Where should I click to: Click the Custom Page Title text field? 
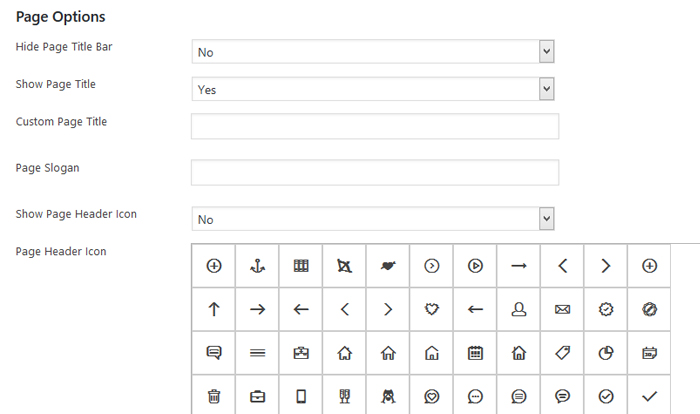point(374,126)
